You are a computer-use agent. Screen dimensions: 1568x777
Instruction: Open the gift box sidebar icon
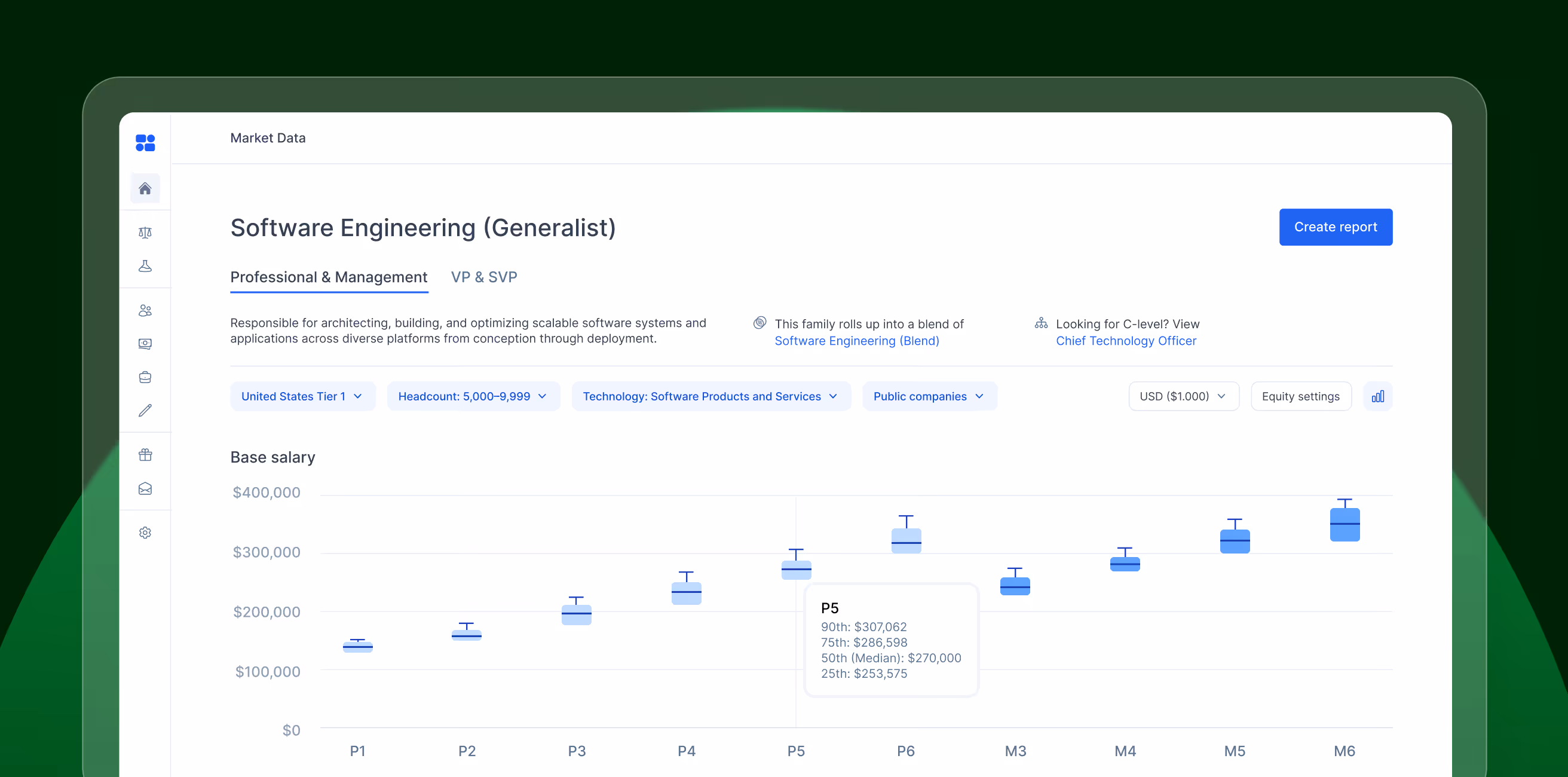[x=145, y=455]
